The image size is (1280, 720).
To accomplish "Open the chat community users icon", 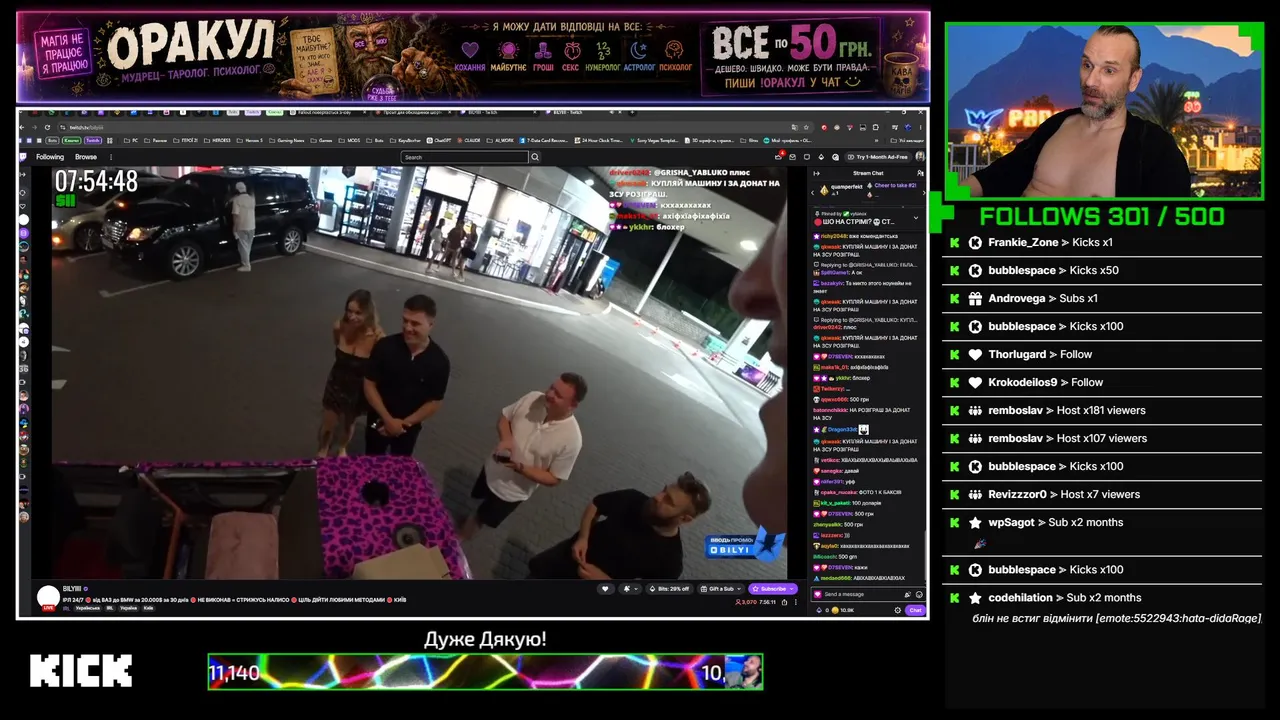I will pyautogui.click(x=920, y=173).
